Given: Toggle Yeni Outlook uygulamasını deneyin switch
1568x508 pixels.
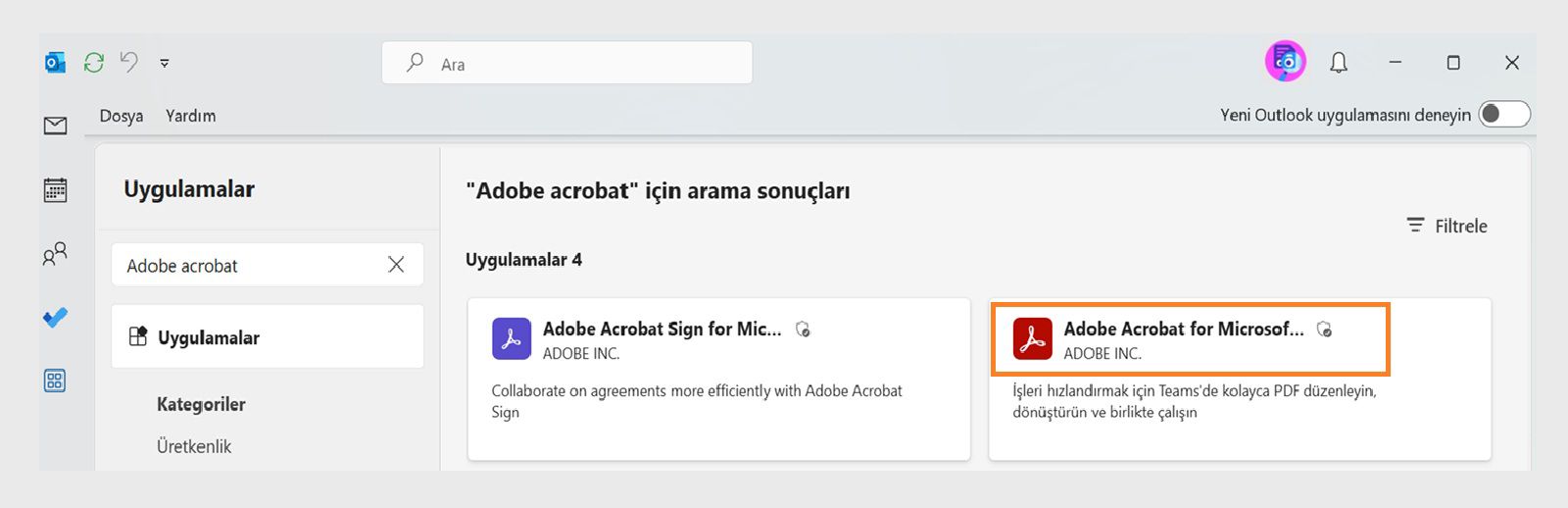Looking at the screenshot, I should tap(1504, 115).
